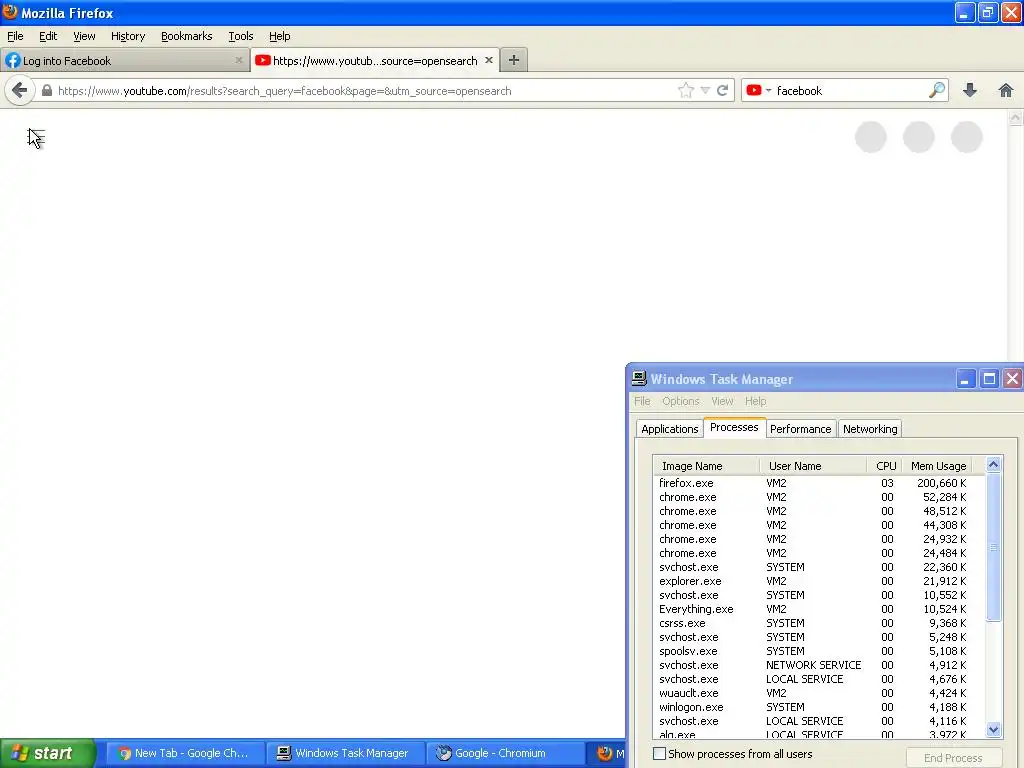Click process list scroll up arrow
This screenshot has height=768, width=1024.
point(993,465)
